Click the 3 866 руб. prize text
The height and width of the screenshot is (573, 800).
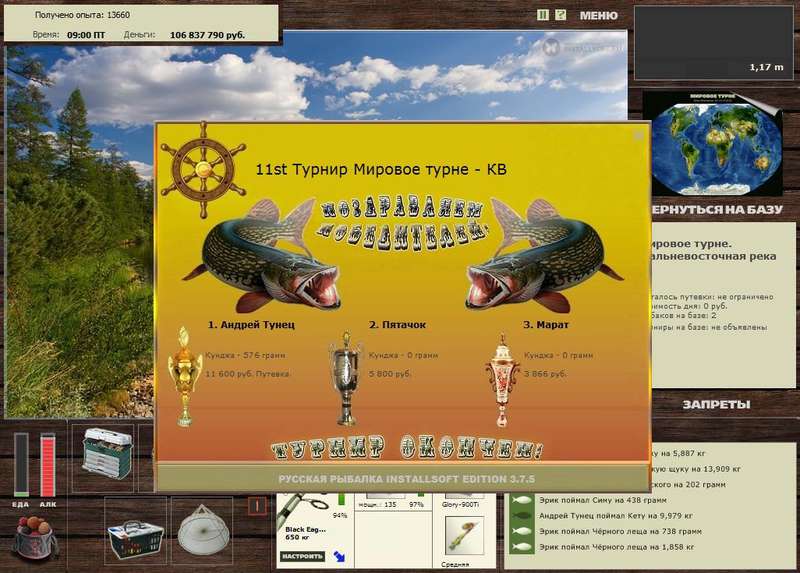pyautogui.click(x=545, y=374)
